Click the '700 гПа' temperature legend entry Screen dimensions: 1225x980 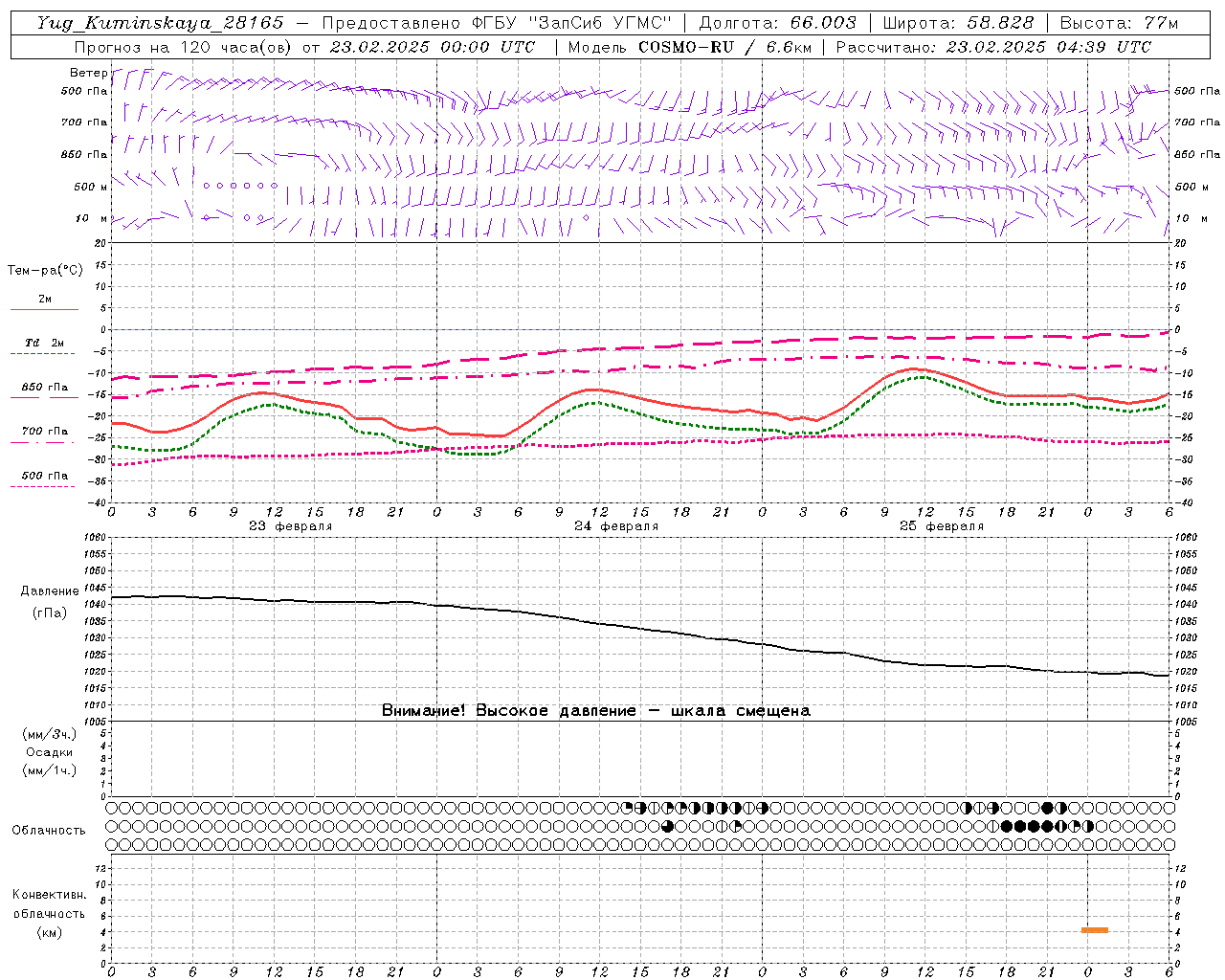point(45,432)
